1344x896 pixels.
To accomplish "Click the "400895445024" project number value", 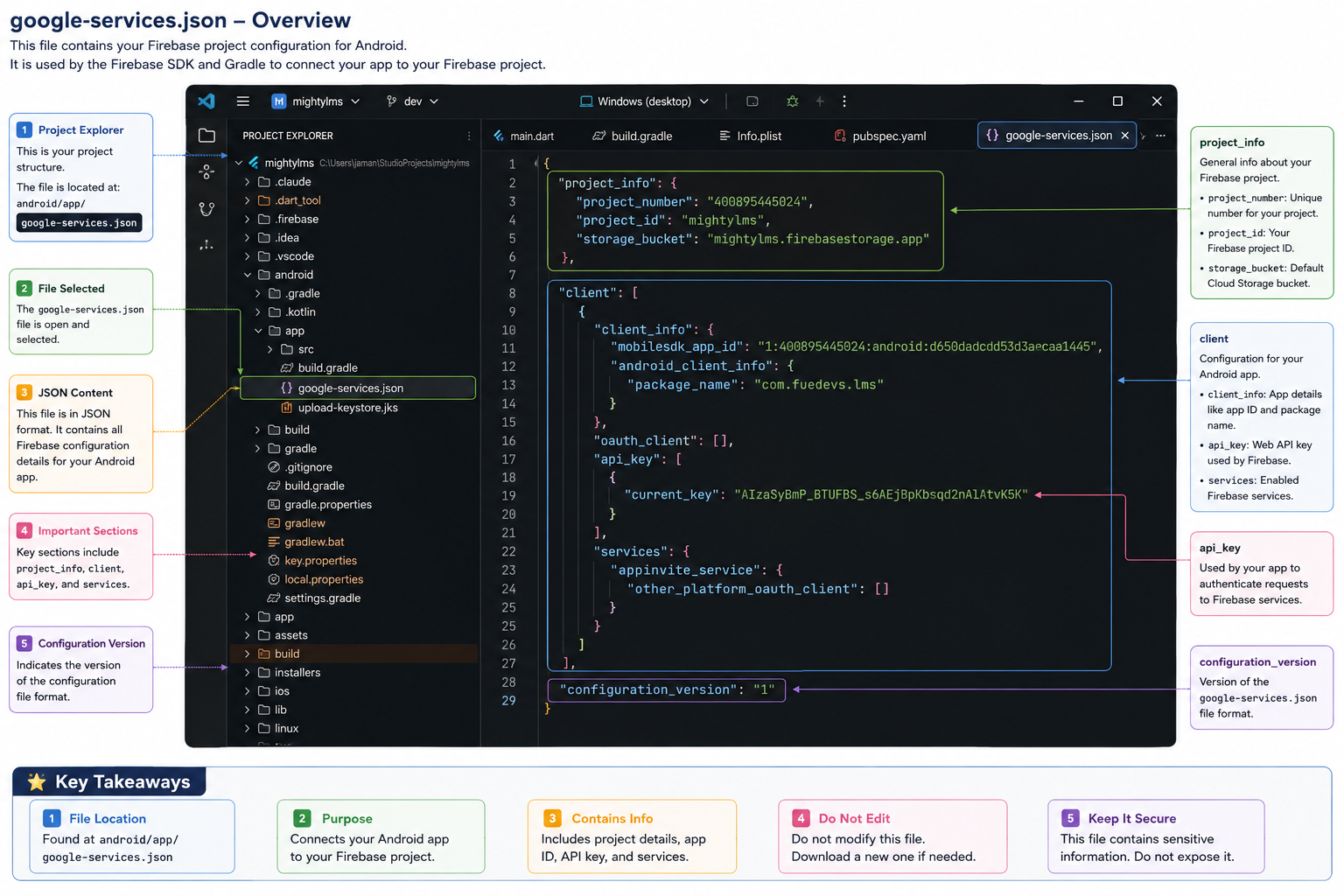I will [759, 202].
